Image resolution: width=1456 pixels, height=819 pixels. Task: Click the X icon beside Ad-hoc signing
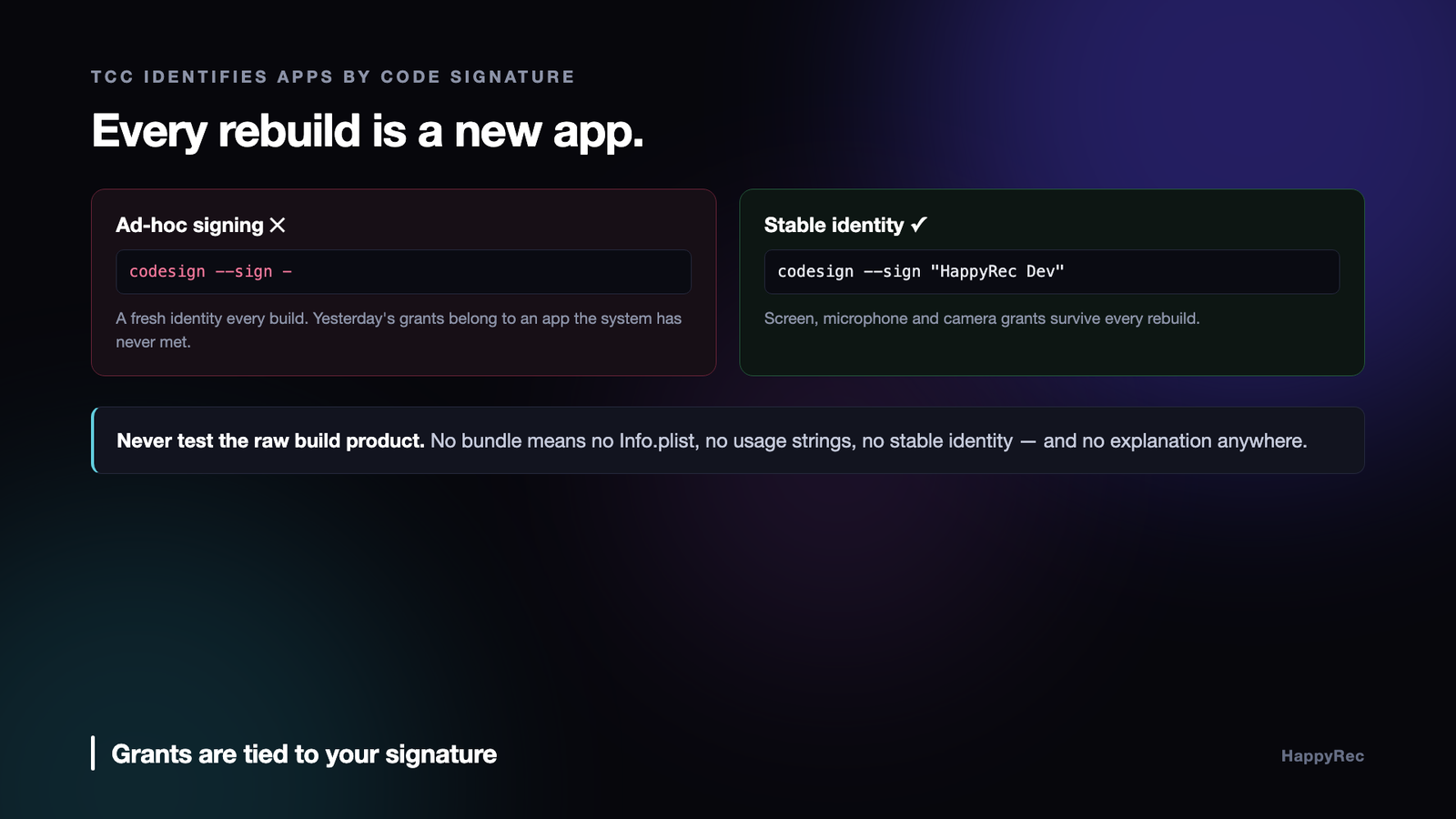[278, 225]
